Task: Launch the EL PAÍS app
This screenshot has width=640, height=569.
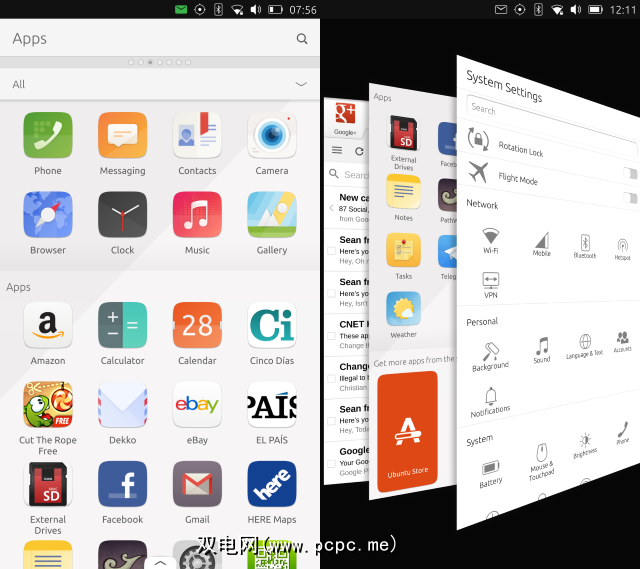Action: pos(272,405)
